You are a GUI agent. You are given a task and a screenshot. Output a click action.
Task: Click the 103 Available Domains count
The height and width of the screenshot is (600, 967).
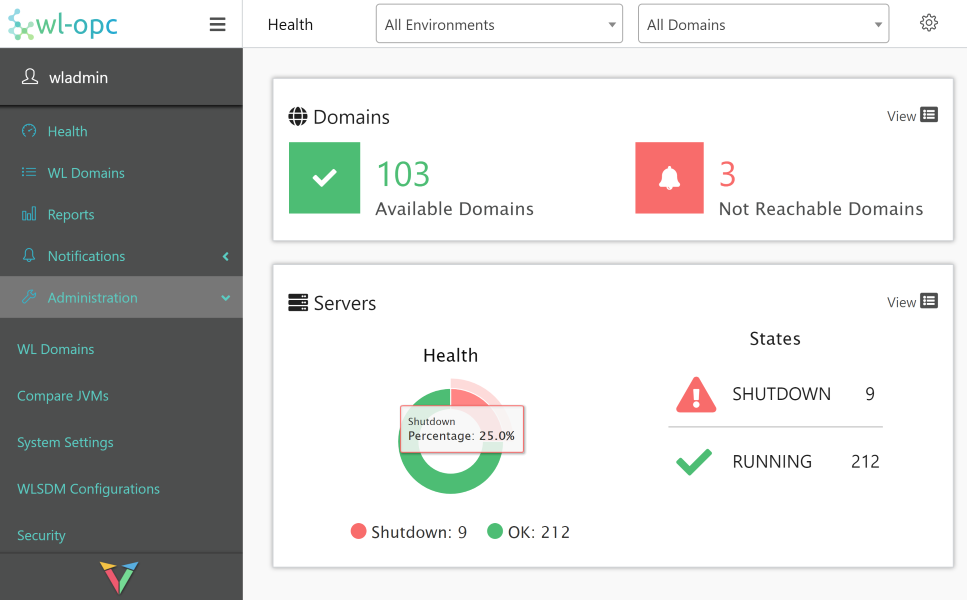click(403, 174)
